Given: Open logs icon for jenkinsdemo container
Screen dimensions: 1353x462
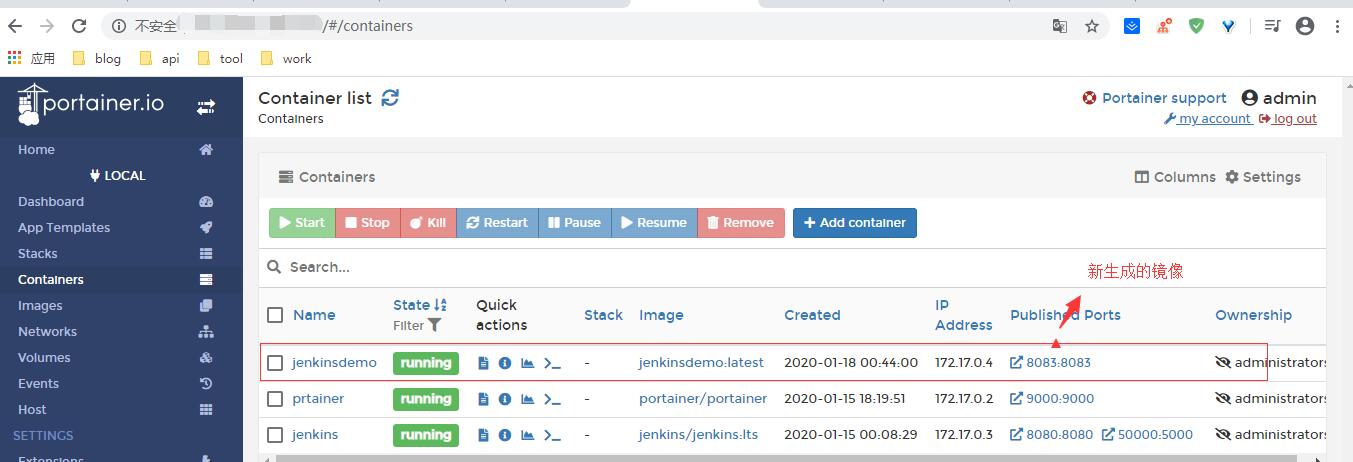Looking at the screenshot, I should pyautogui.click(x=484, y=363).
